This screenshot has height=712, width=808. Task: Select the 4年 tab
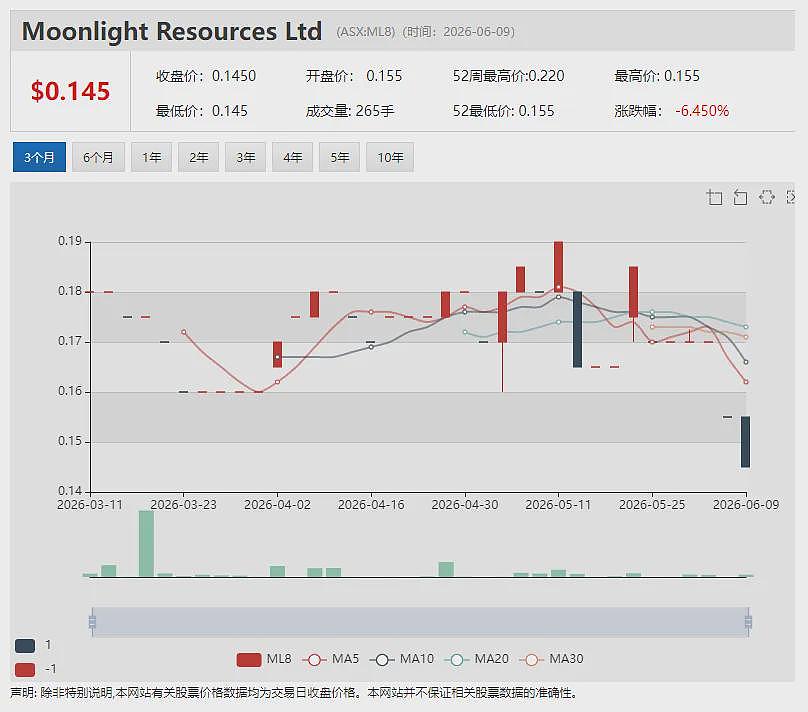(292, 157)
